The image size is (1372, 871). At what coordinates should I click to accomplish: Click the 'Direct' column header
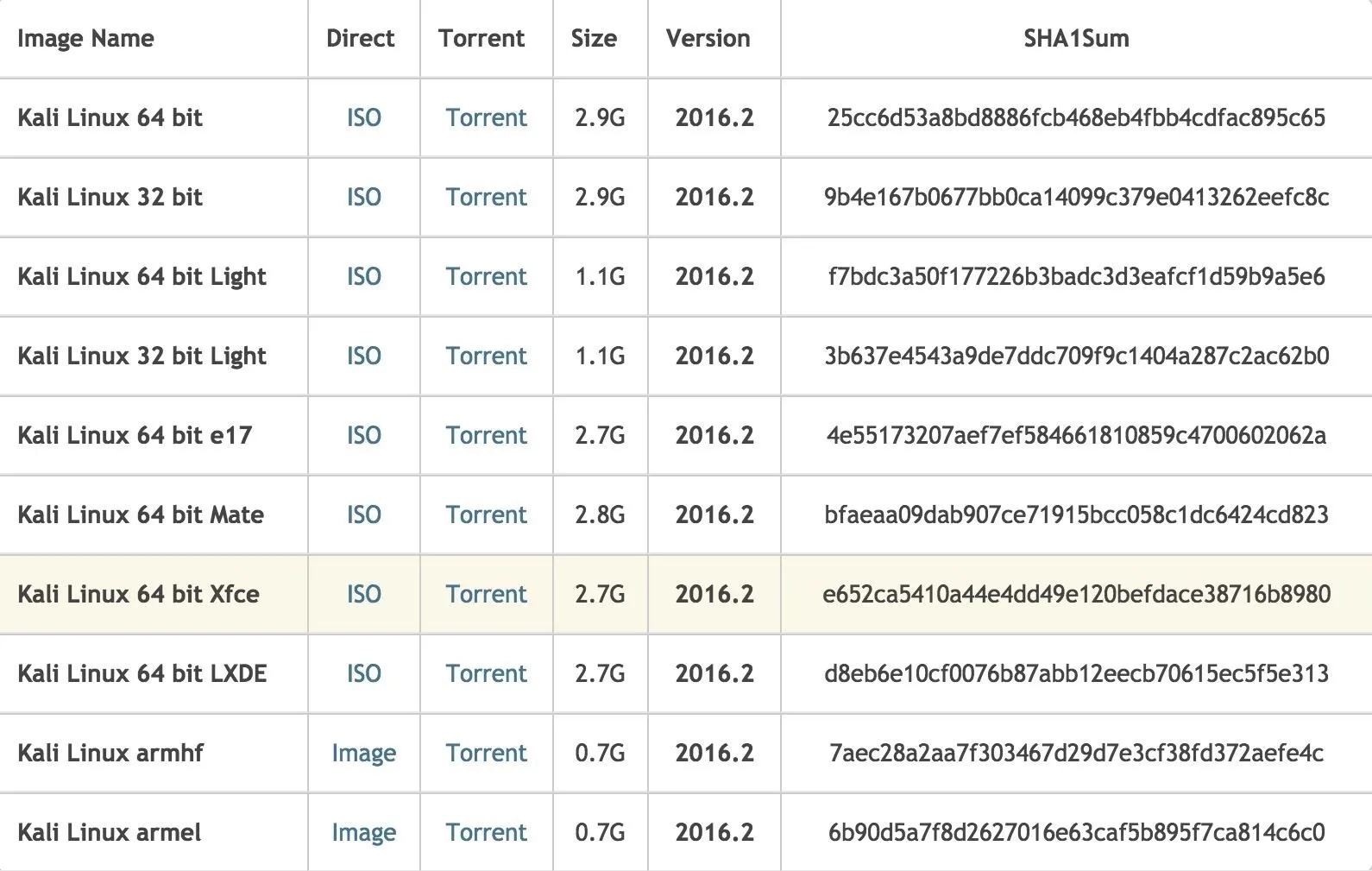pos(361,38)
